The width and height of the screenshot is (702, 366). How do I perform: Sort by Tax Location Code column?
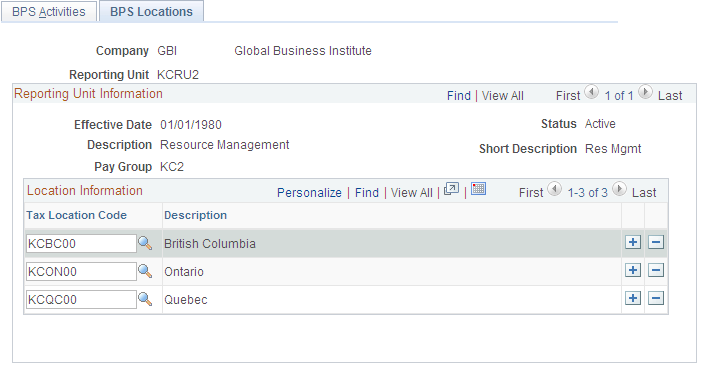click(x=77, y=215)
